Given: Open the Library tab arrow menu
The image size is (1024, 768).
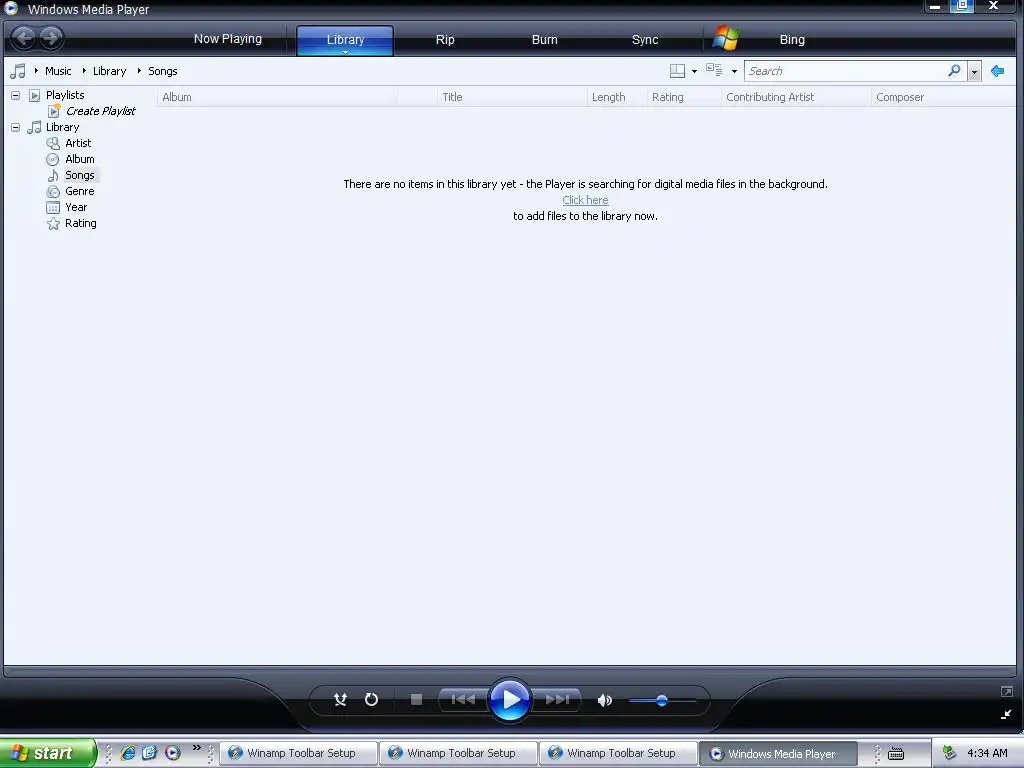Looking at the screenshot, I should coord(345,52).
